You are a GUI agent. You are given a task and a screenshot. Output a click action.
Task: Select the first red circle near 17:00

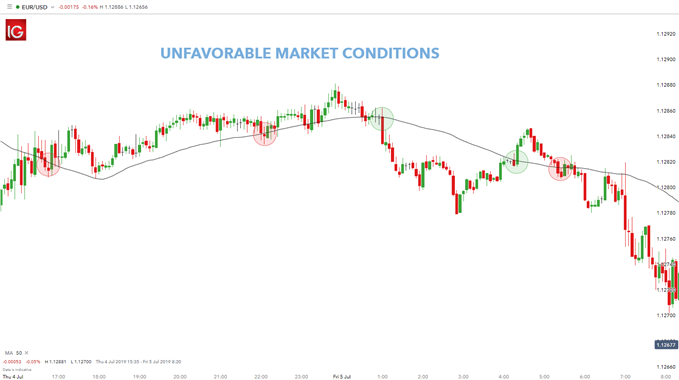pos(48,164)
